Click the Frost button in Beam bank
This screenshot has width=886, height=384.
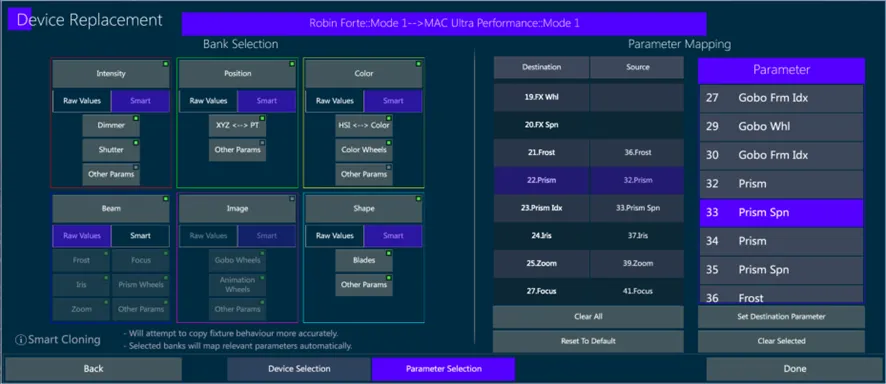(81, 261)
